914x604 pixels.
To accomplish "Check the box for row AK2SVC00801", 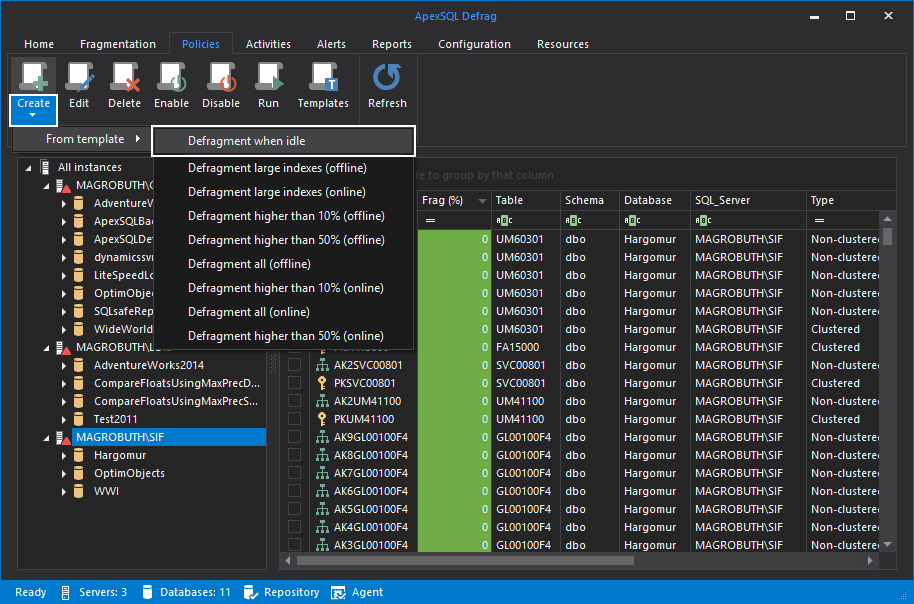I will pyautogui.click(x=294, y=365).
